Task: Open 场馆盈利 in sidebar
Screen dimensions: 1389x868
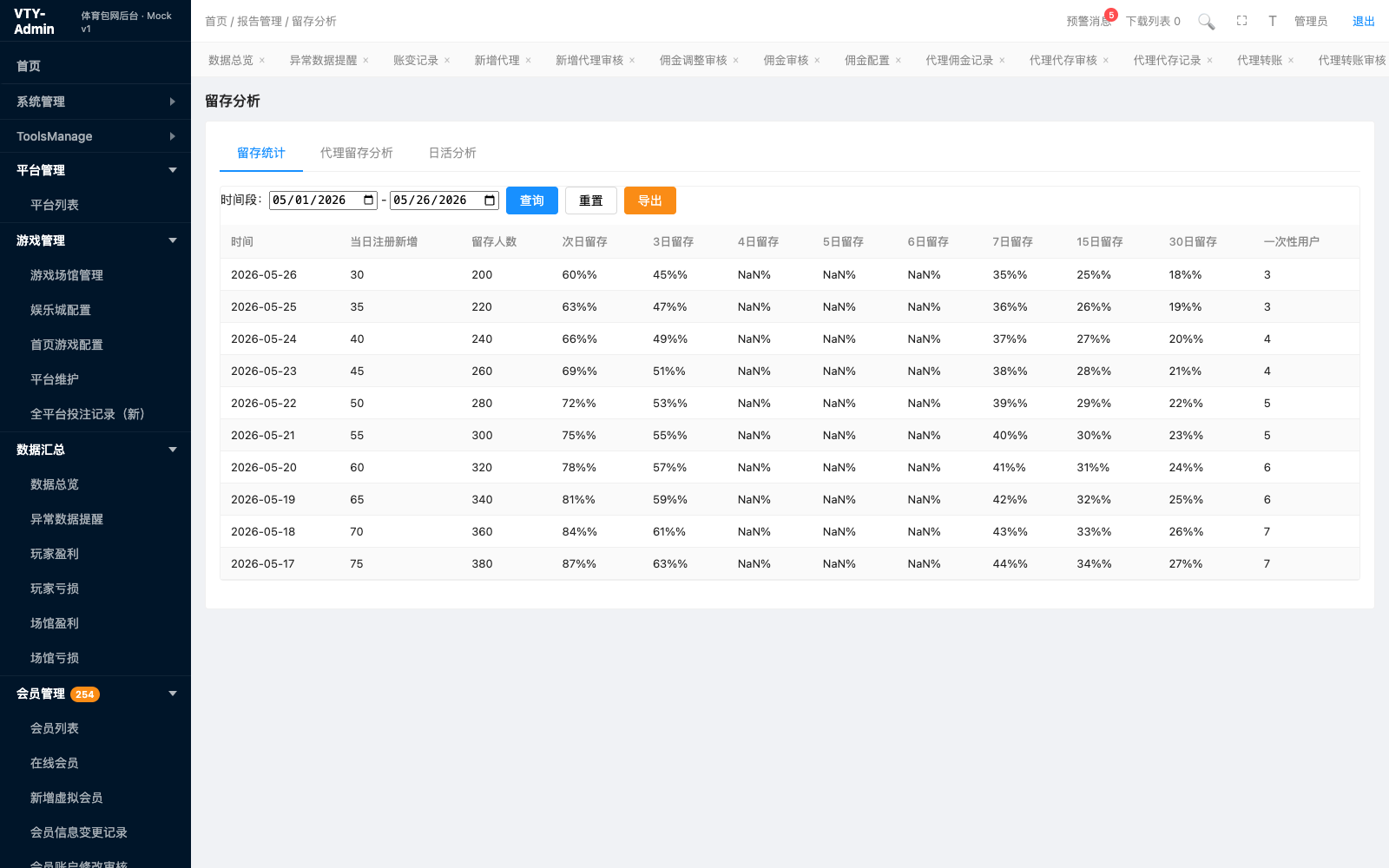Action: 95,623
